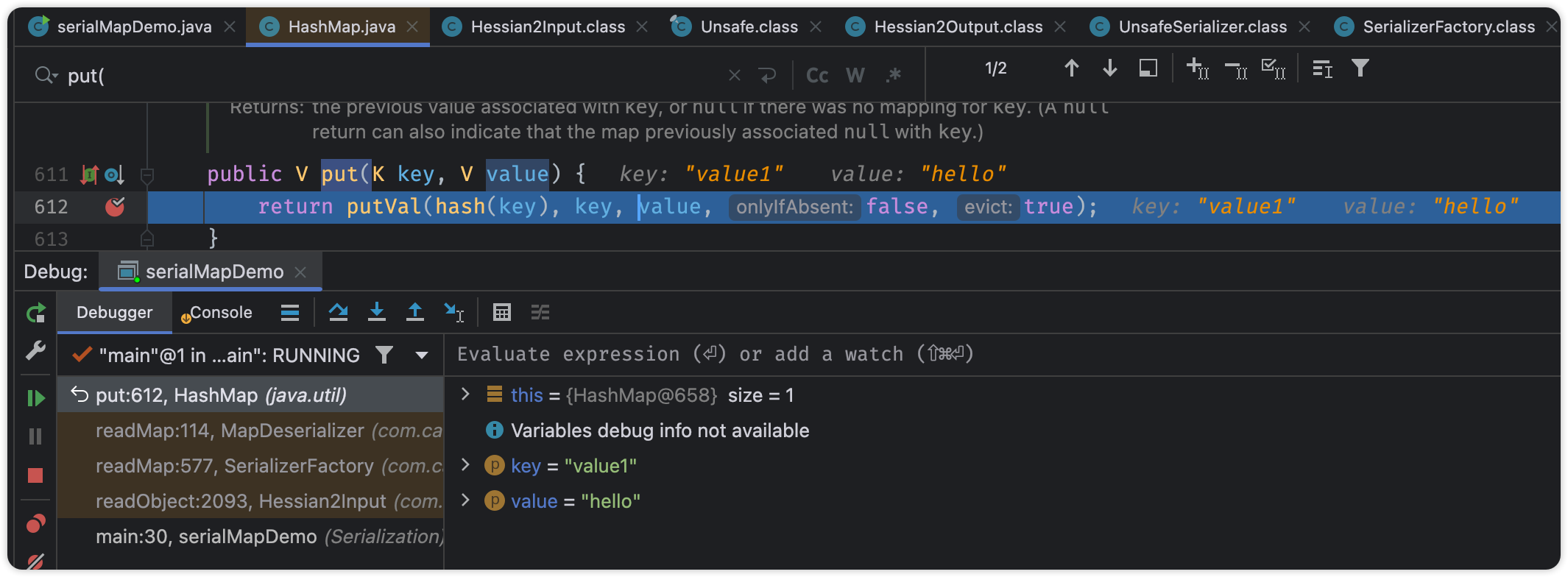Close the HashMap.java tab
This screenshot has height=577, width=1568.
click(413, 27)
